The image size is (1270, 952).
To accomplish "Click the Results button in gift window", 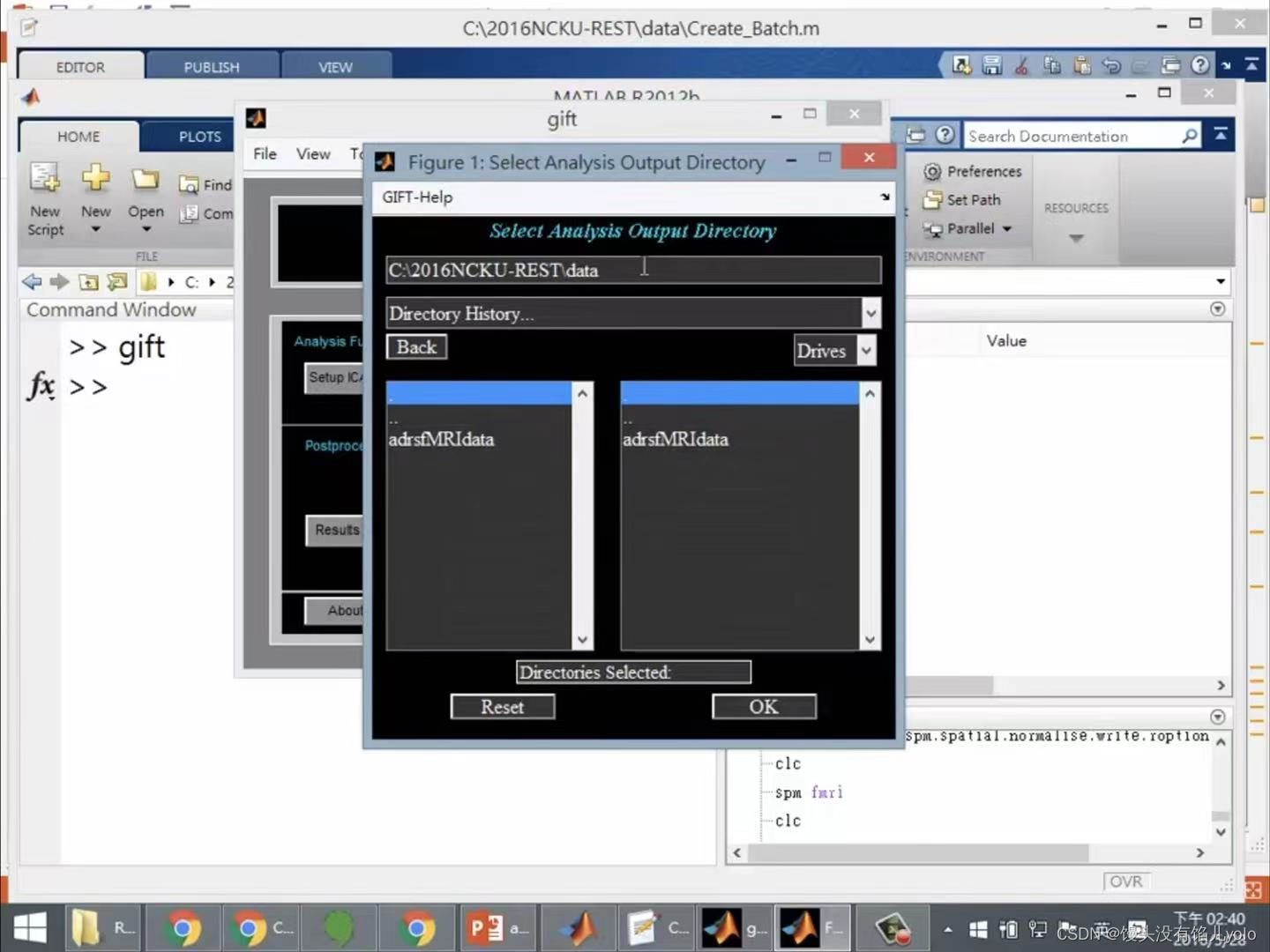I will pyautogui.click(x=335, y=530).
